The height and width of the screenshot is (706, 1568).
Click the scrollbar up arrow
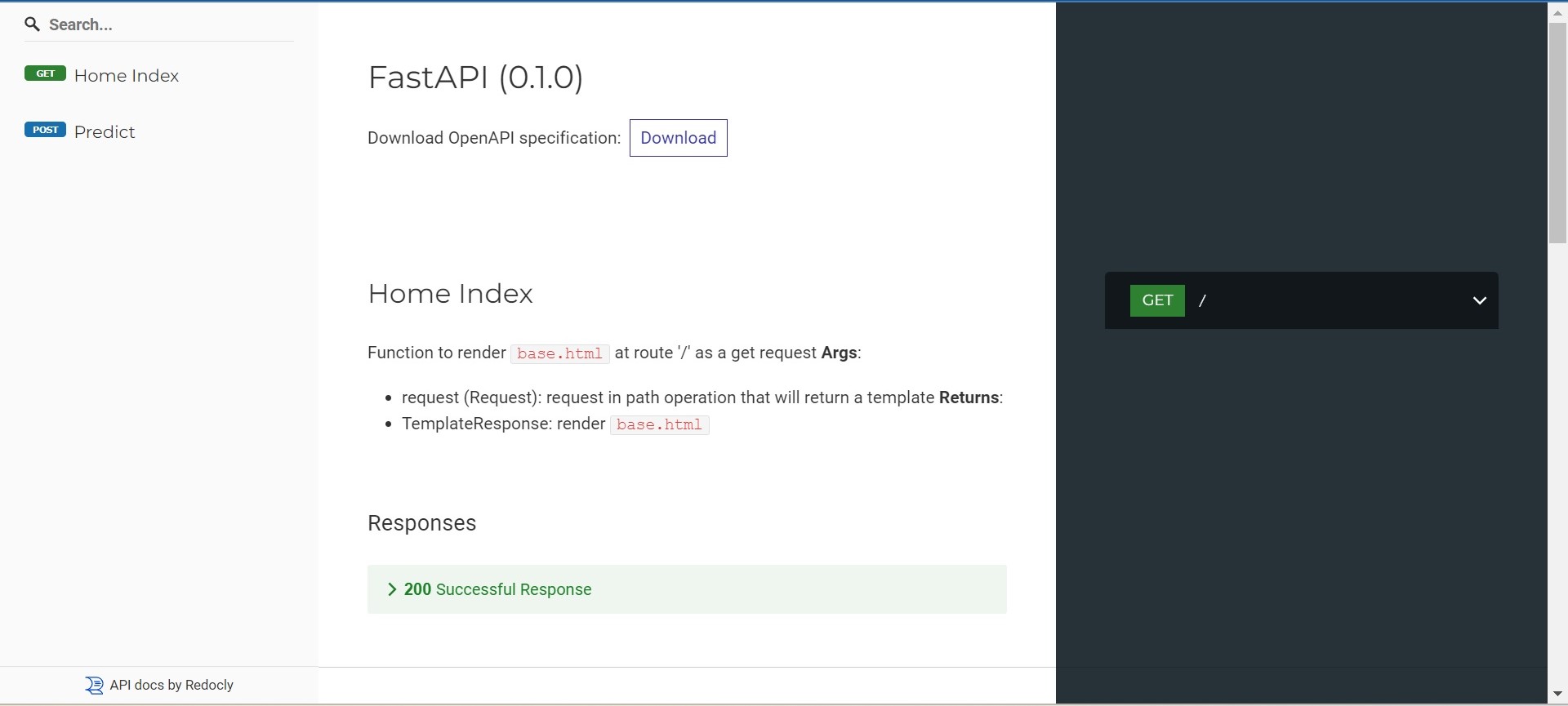tap(1557, 13)
